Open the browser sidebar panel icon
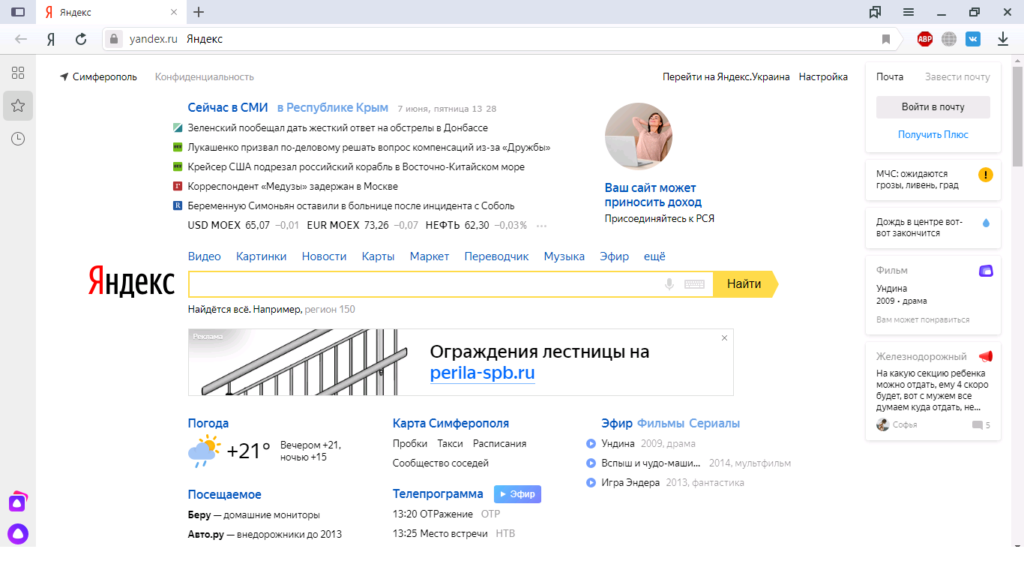 [18, 12]
